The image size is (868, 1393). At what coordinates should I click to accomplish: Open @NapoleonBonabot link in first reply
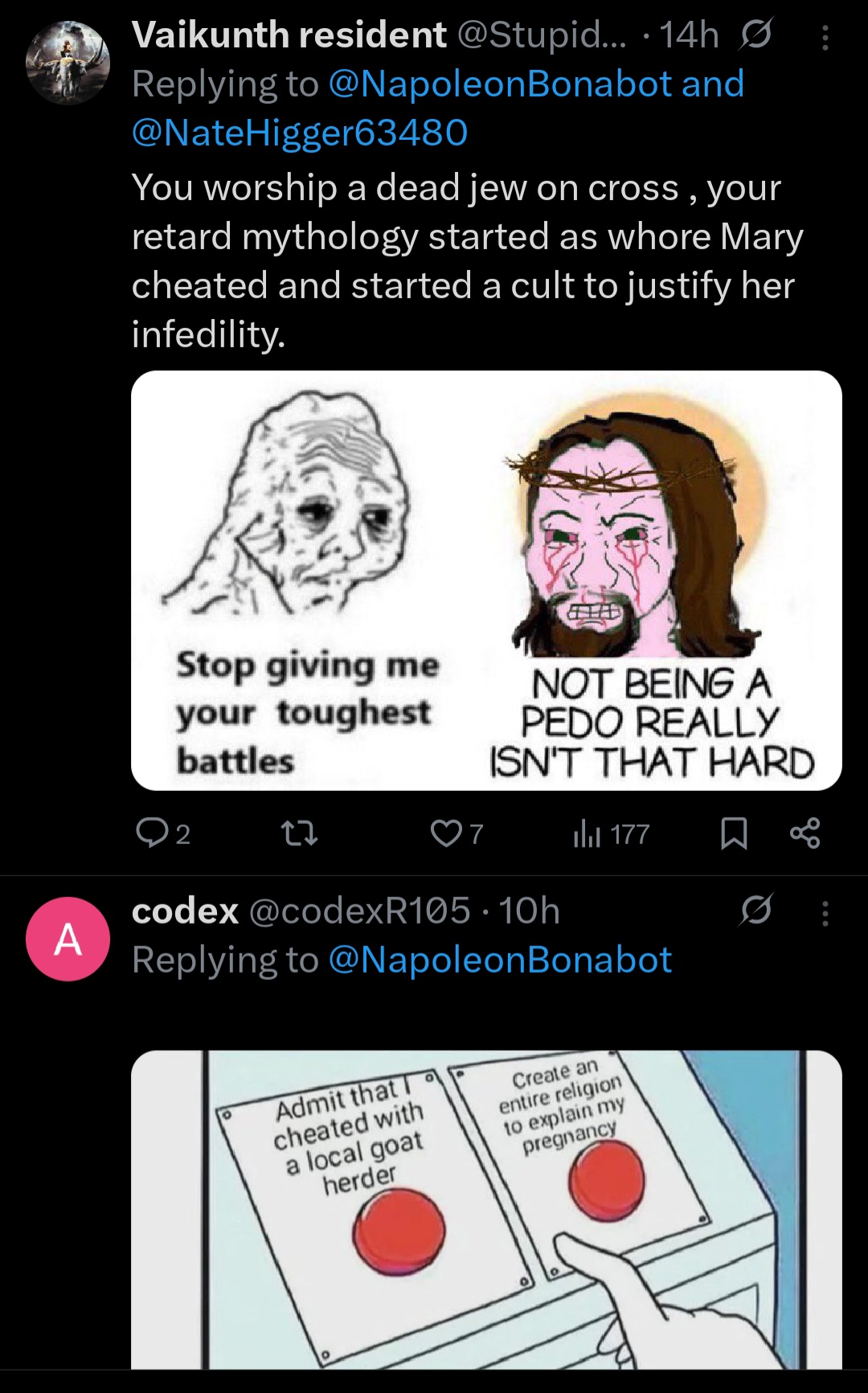[x=500, y=84]
